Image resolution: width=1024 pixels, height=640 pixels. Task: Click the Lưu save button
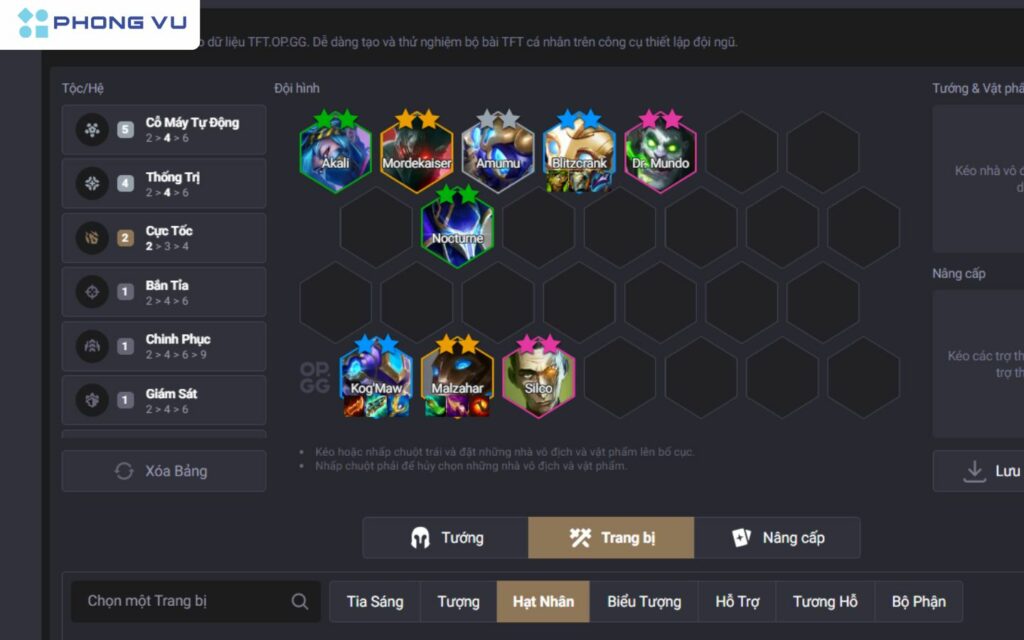click(x=980, y=471)
